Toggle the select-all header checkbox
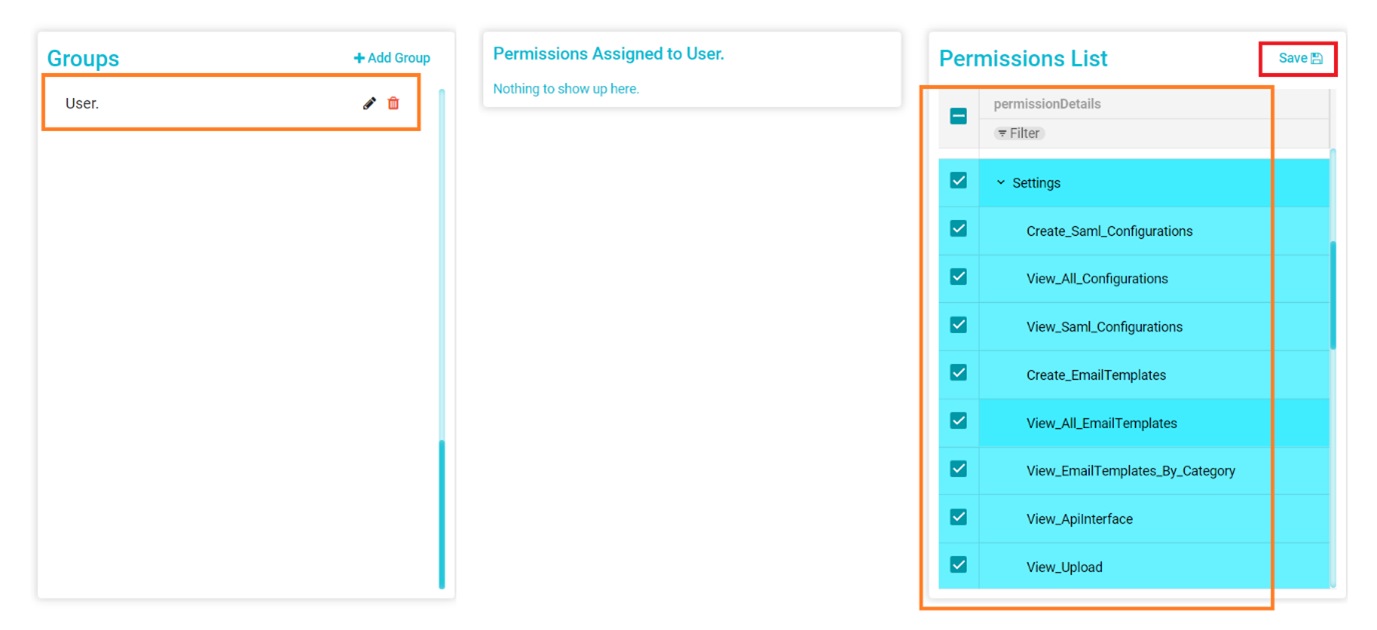 click(958, 116)
